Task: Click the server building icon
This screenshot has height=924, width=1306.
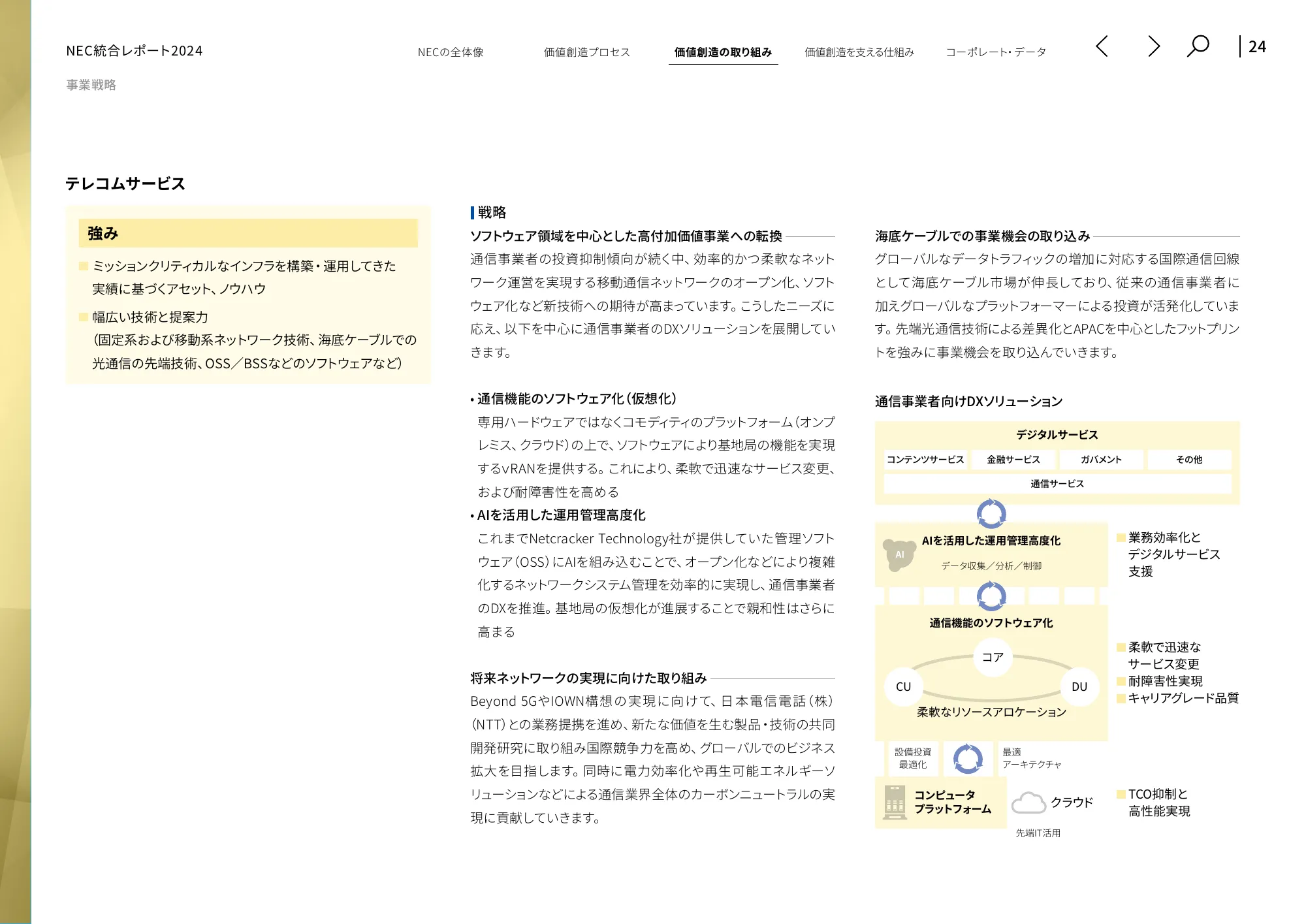Action: [x=895, y=802]
